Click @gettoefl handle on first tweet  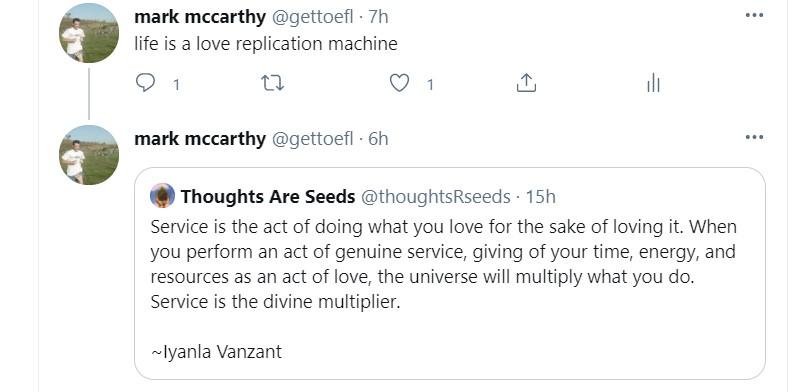pyautogui.click(x=313, y=17)
